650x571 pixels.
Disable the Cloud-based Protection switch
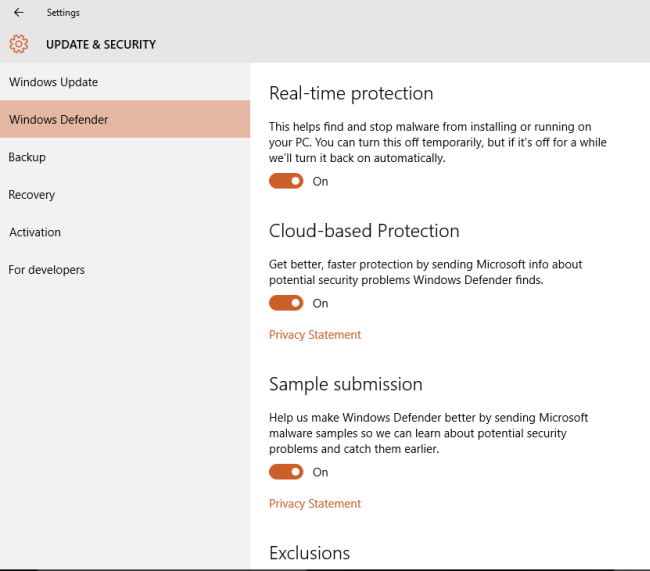click(x=286, y=303)
